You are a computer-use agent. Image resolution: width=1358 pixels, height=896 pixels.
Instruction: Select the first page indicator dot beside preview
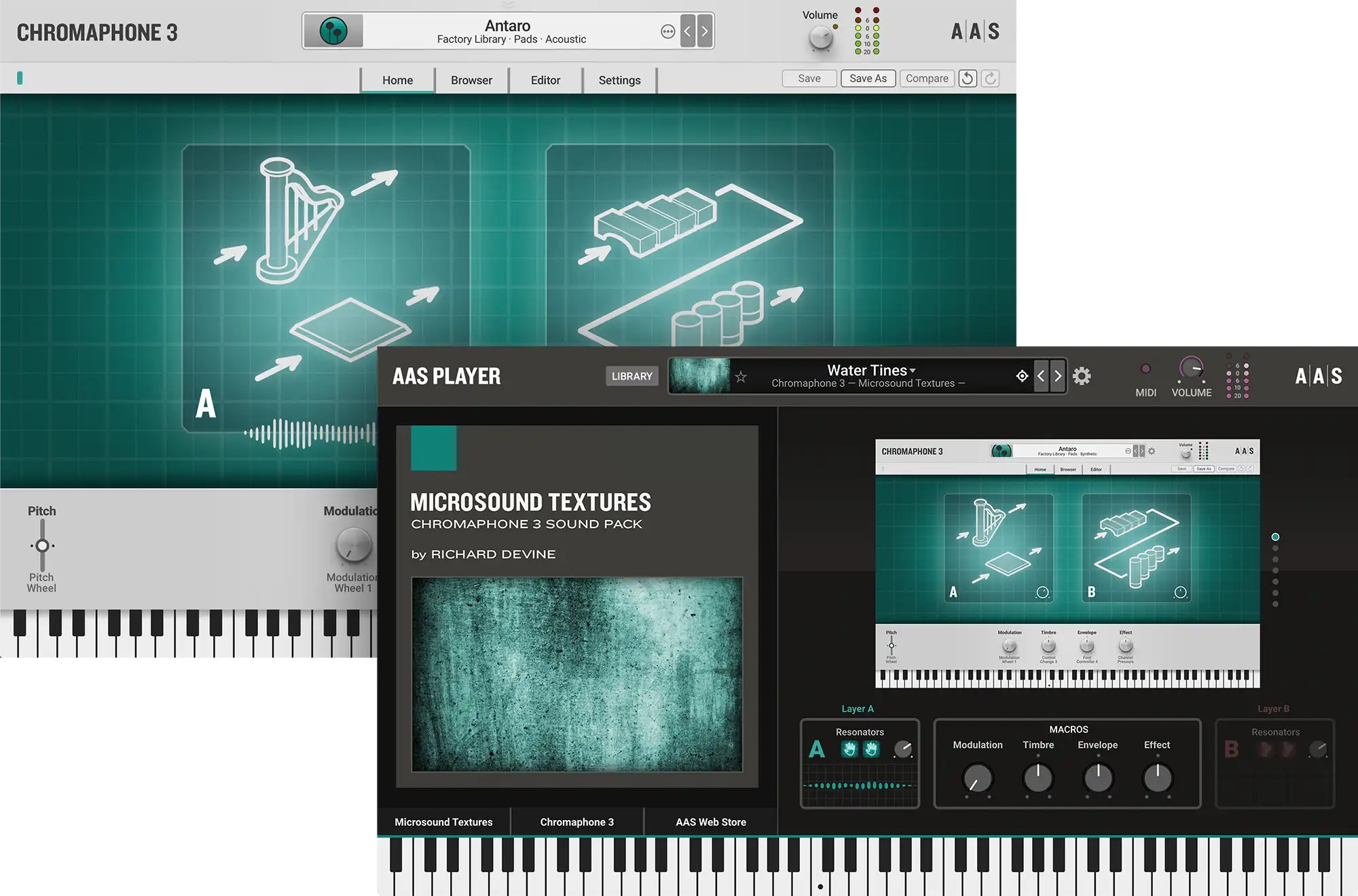point(1275,537)
